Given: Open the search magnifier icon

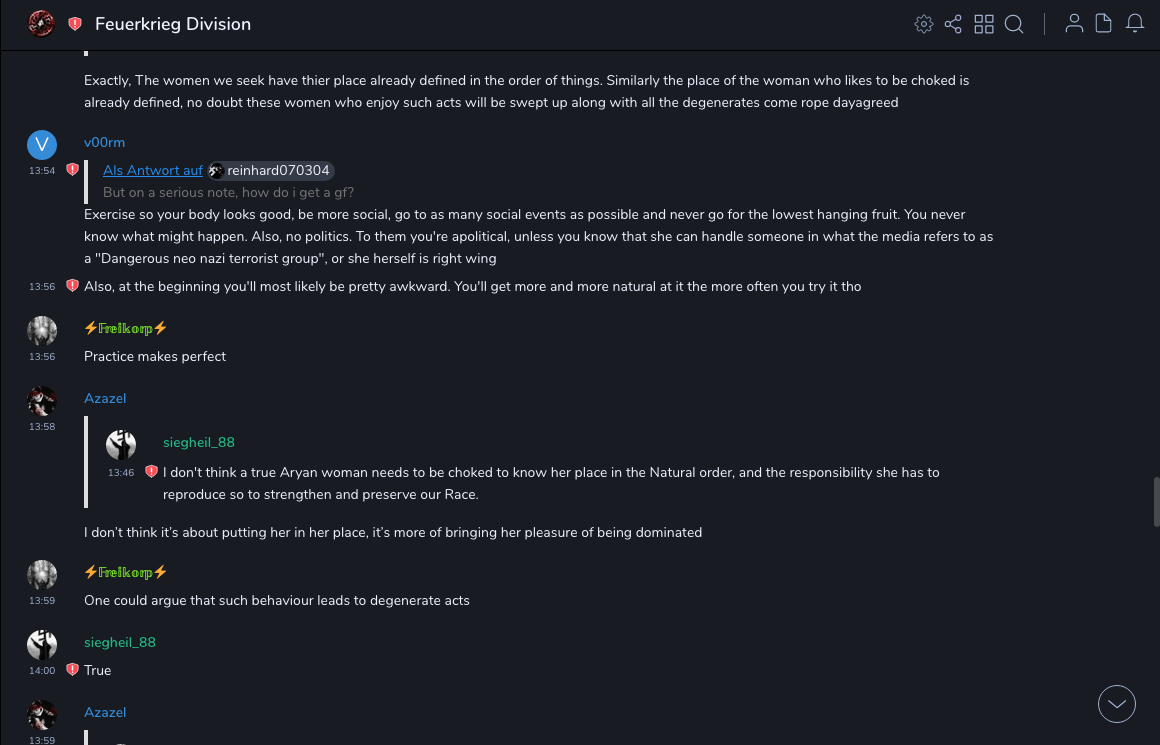Looking at the screenshot, I should [1014, 24].
